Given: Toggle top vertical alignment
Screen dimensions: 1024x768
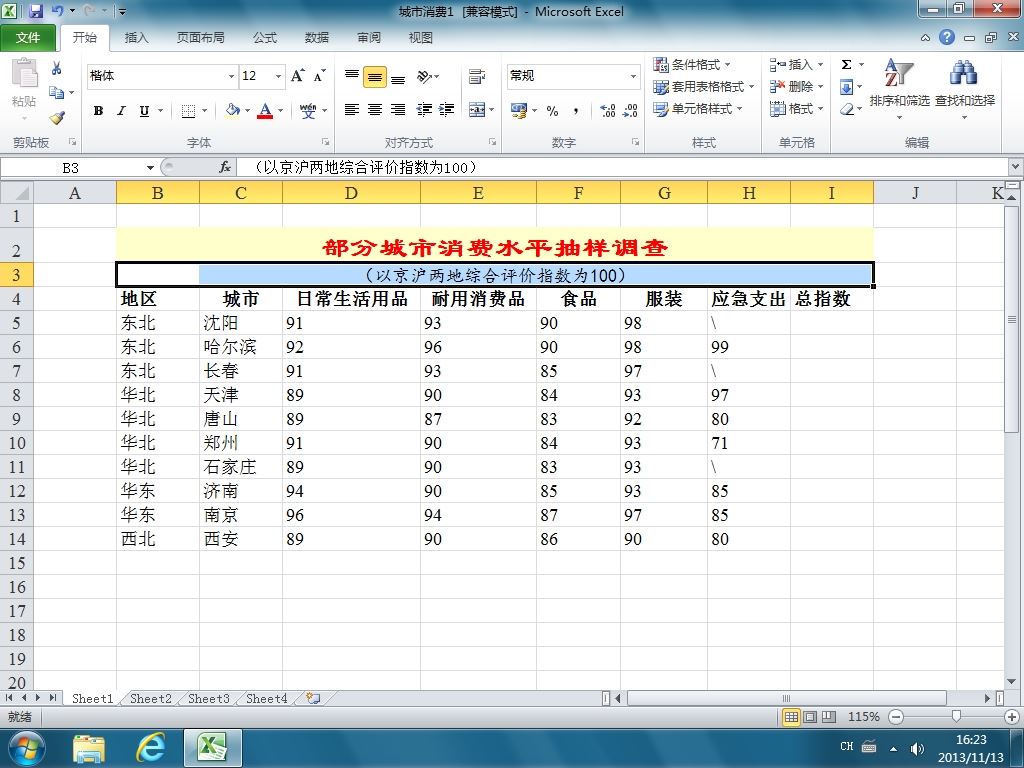Looking at the screenshot, I should pyautogui.click(x=352, y=76).
